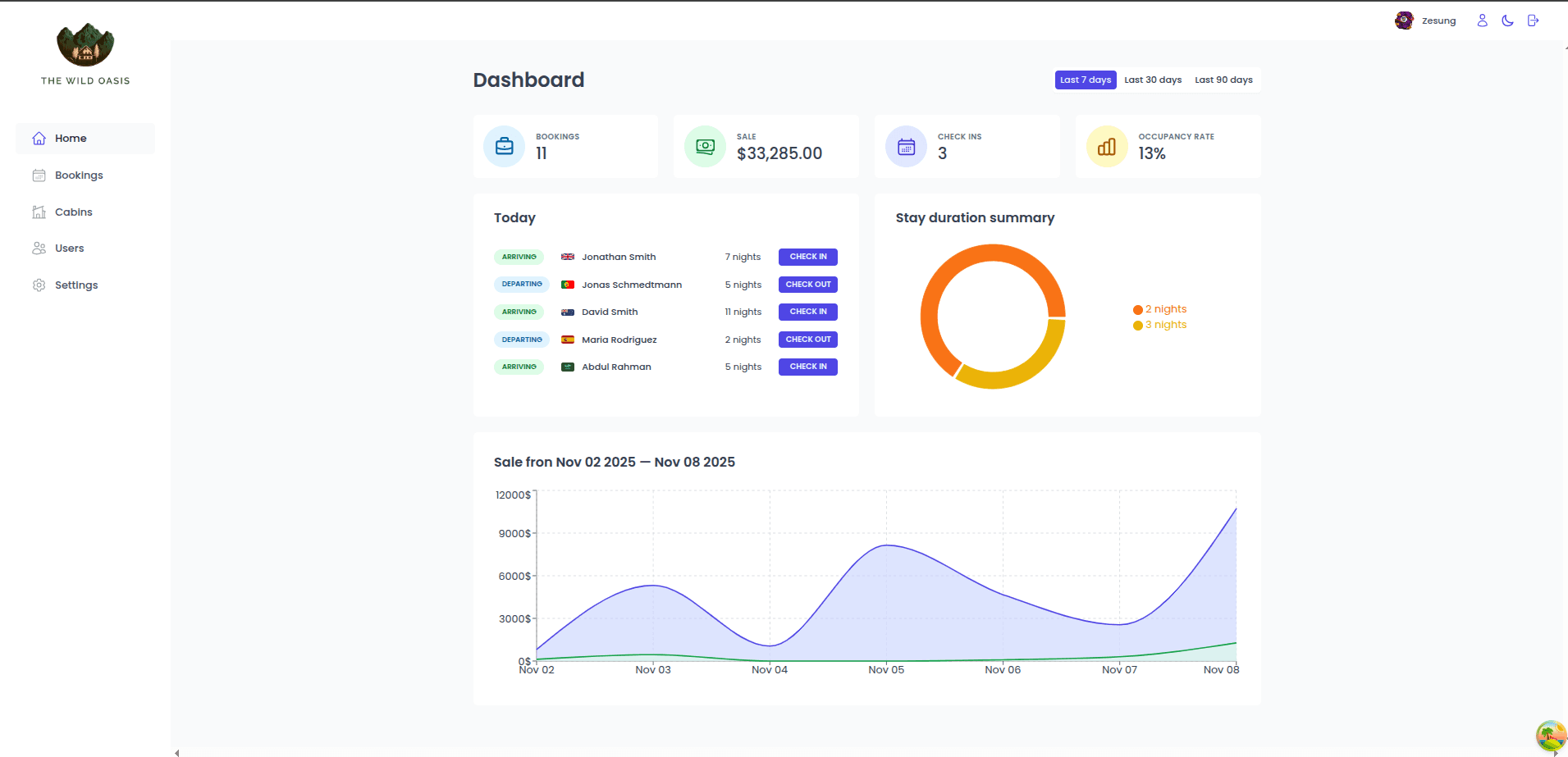The height and width of the screenshot is (757, 1568).
Task: Click the Zesung avatar picture
Action: click(x=1404, y=21)
